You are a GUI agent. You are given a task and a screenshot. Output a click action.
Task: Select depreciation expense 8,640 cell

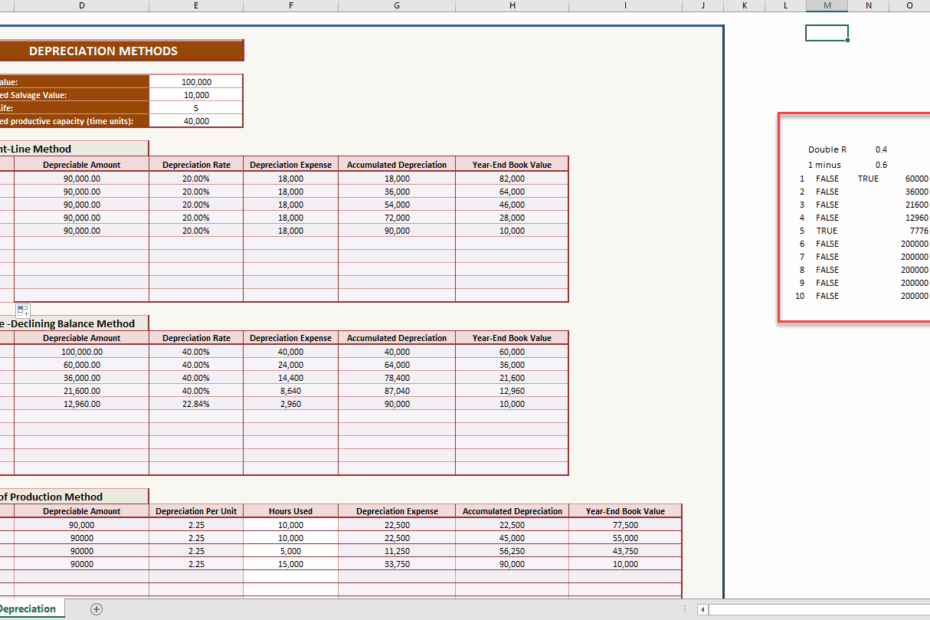tap(291, 391)
